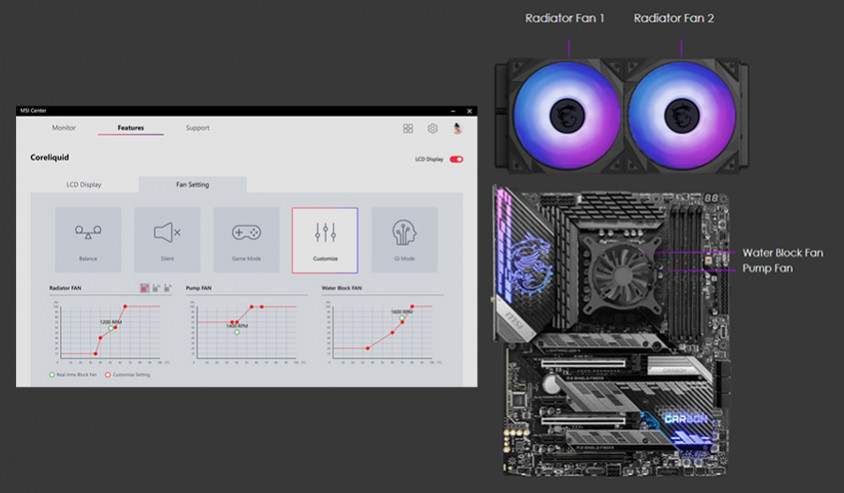Click the Radiator FAN green real-time marker
Screen dimensions: 844x493
[111, 328]
